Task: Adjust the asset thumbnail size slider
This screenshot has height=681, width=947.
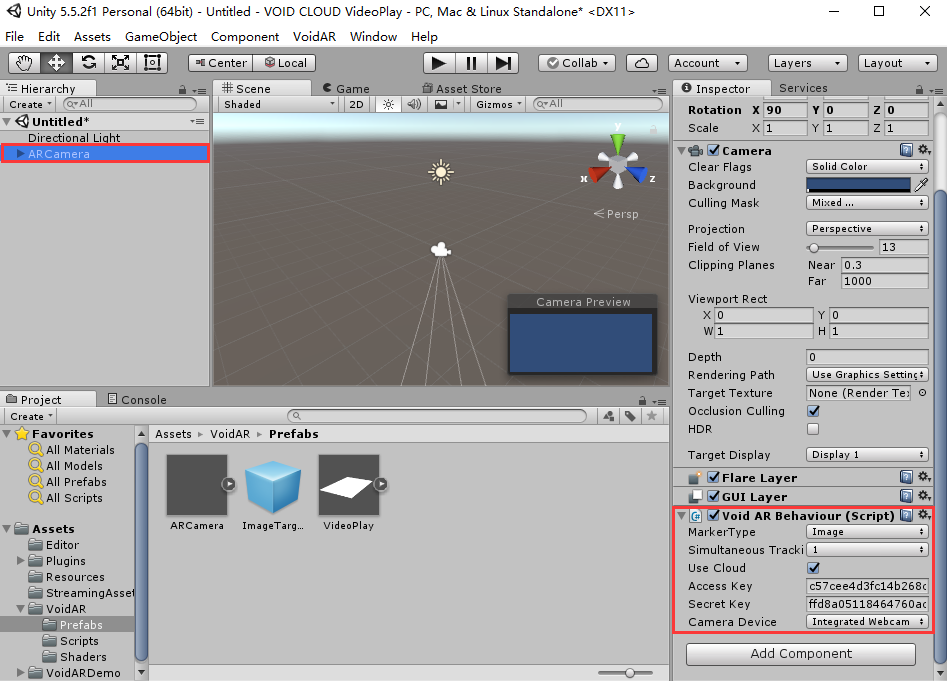Action: click(x=626, y=673)
